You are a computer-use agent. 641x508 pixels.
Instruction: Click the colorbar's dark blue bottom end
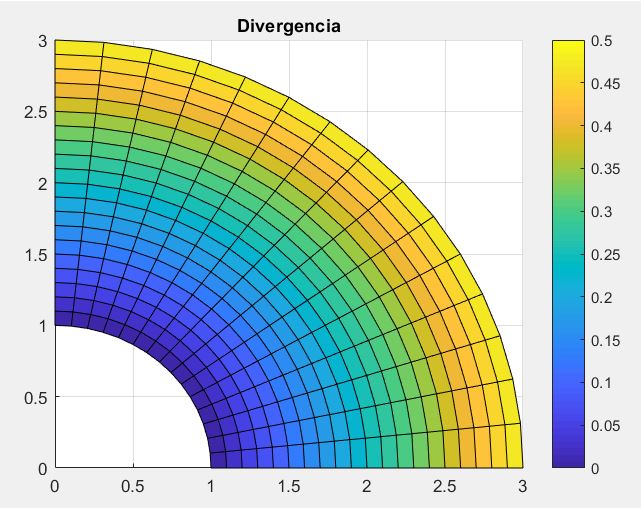tap(568, 461)
